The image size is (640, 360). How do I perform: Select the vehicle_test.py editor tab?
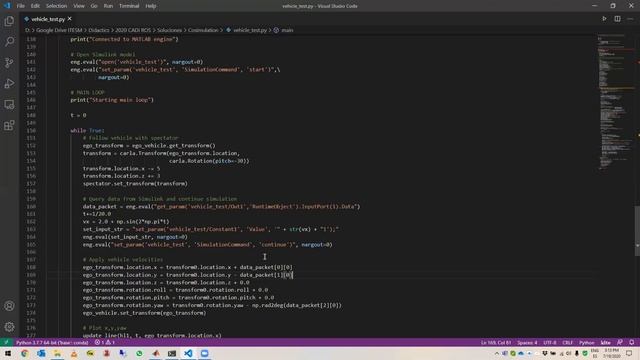(48, 19)
